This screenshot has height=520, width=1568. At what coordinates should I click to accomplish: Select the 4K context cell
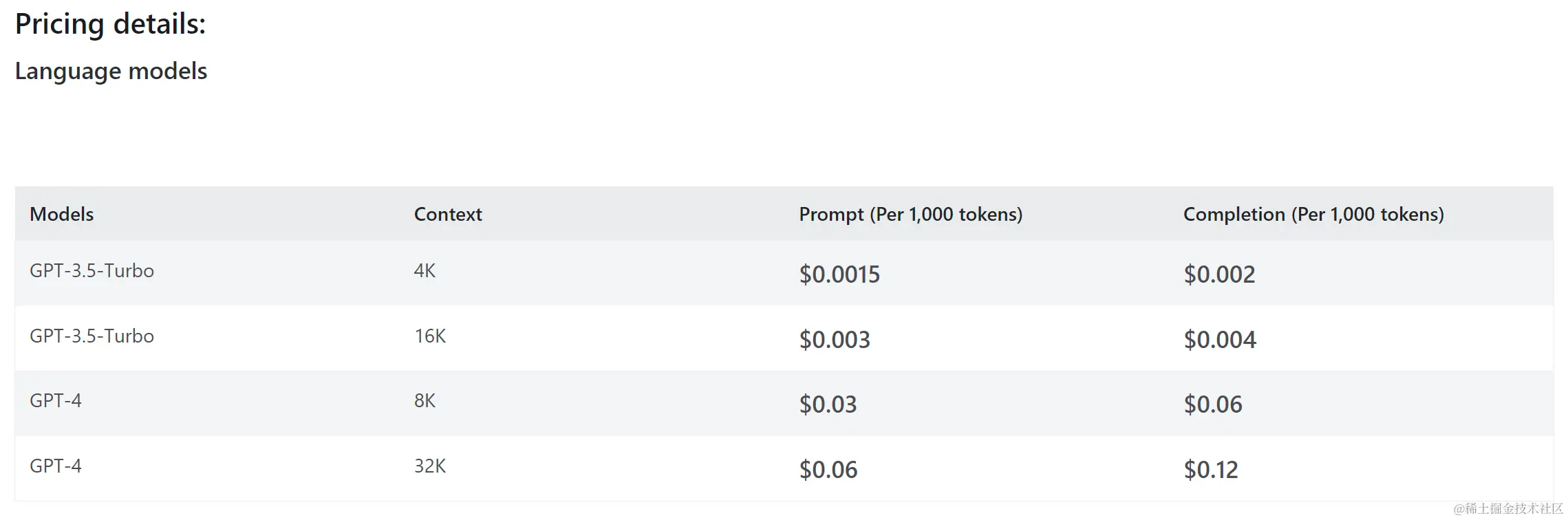pyautogui.click(x=425, y=271)
